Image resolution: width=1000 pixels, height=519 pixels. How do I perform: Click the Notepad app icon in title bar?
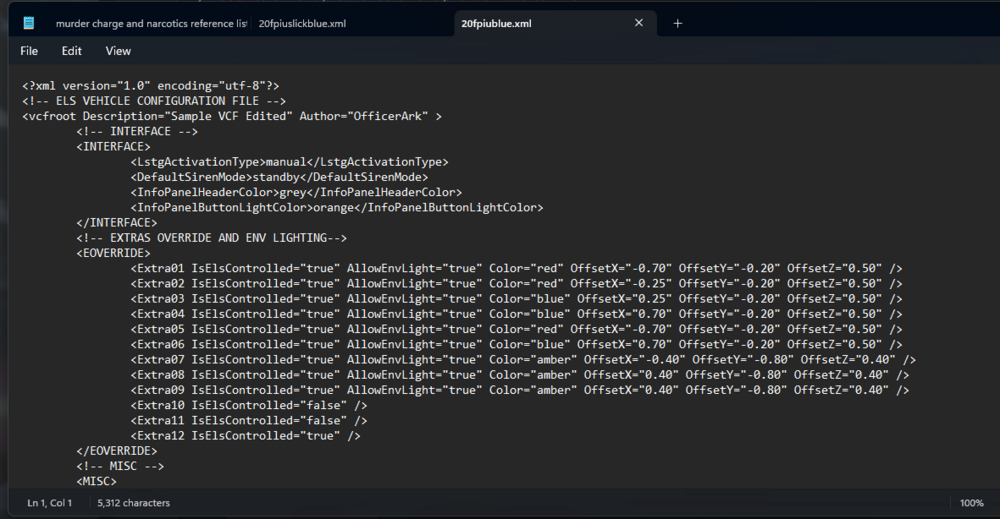click(x=29, y=23)
